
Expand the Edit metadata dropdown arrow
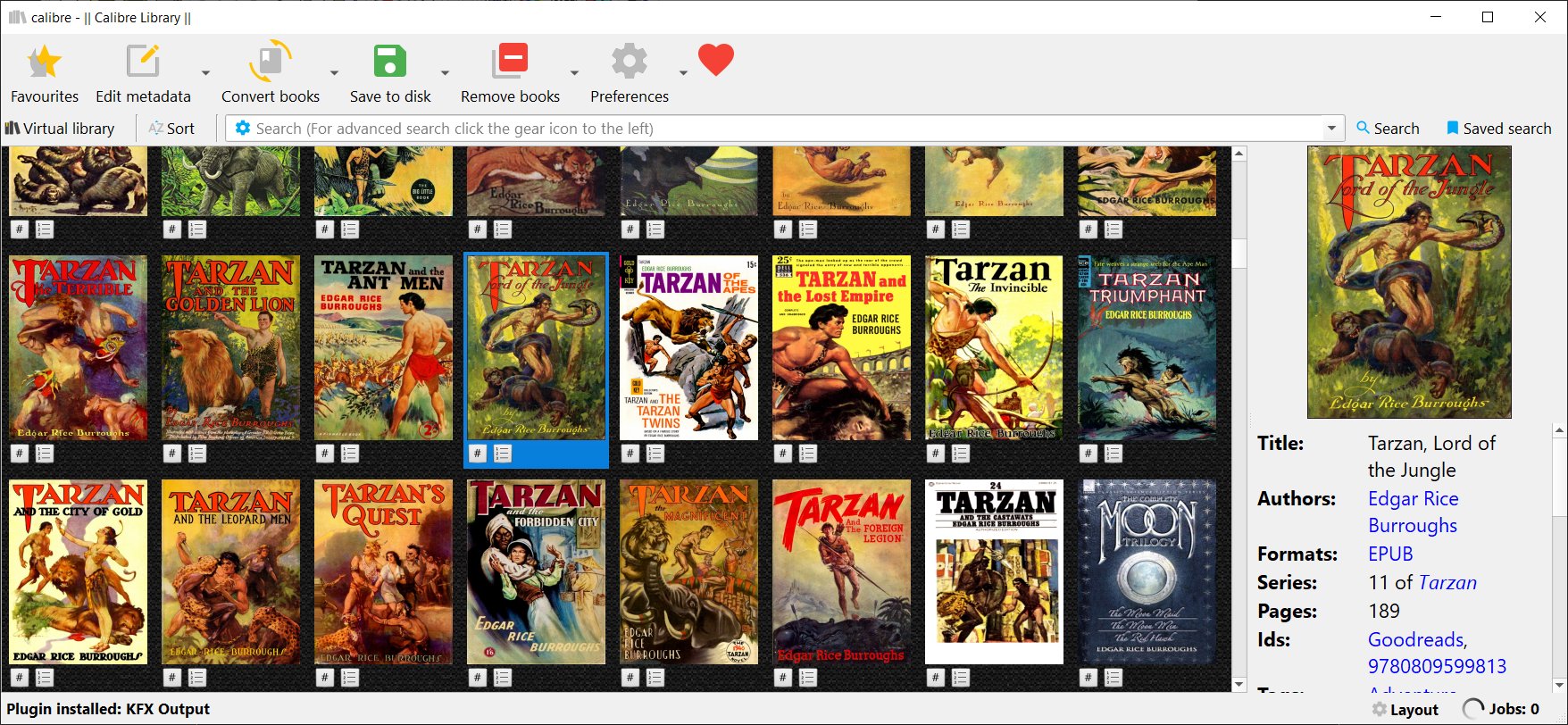coord(205,73)
